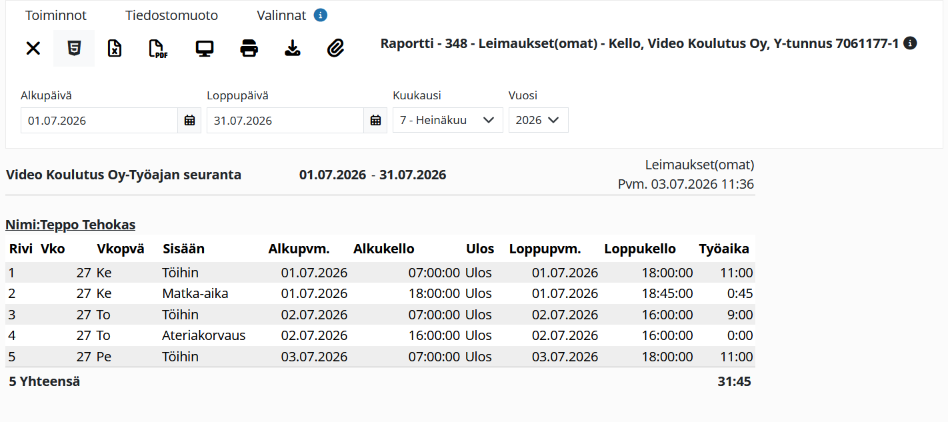Close the report with the X icon
Viewport: 948px width, 422px height.
click(x=33, y=48)
